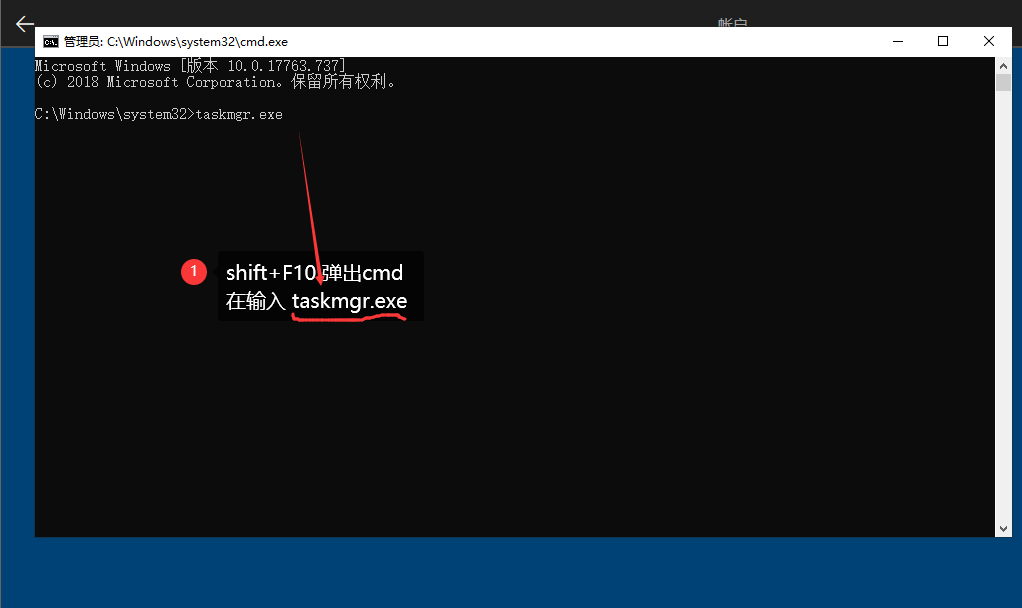This screenshot has height=608, width=1022.
Task: Click the 'shift+F10 弹出cmd' annotation text
Action: 314,273
